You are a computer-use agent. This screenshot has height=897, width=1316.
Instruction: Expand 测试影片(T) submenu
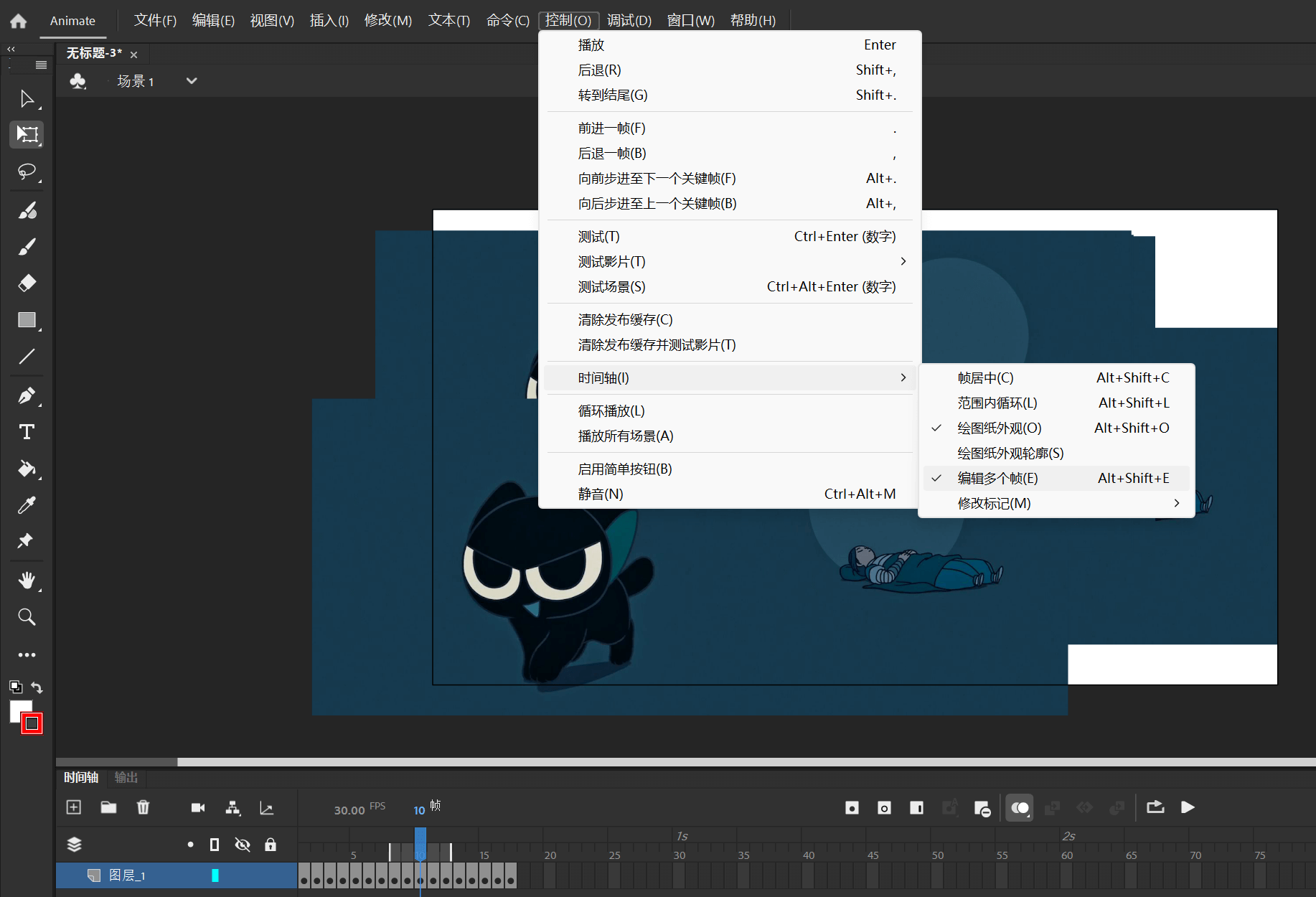pyautogui.click(x=729, y=262)
